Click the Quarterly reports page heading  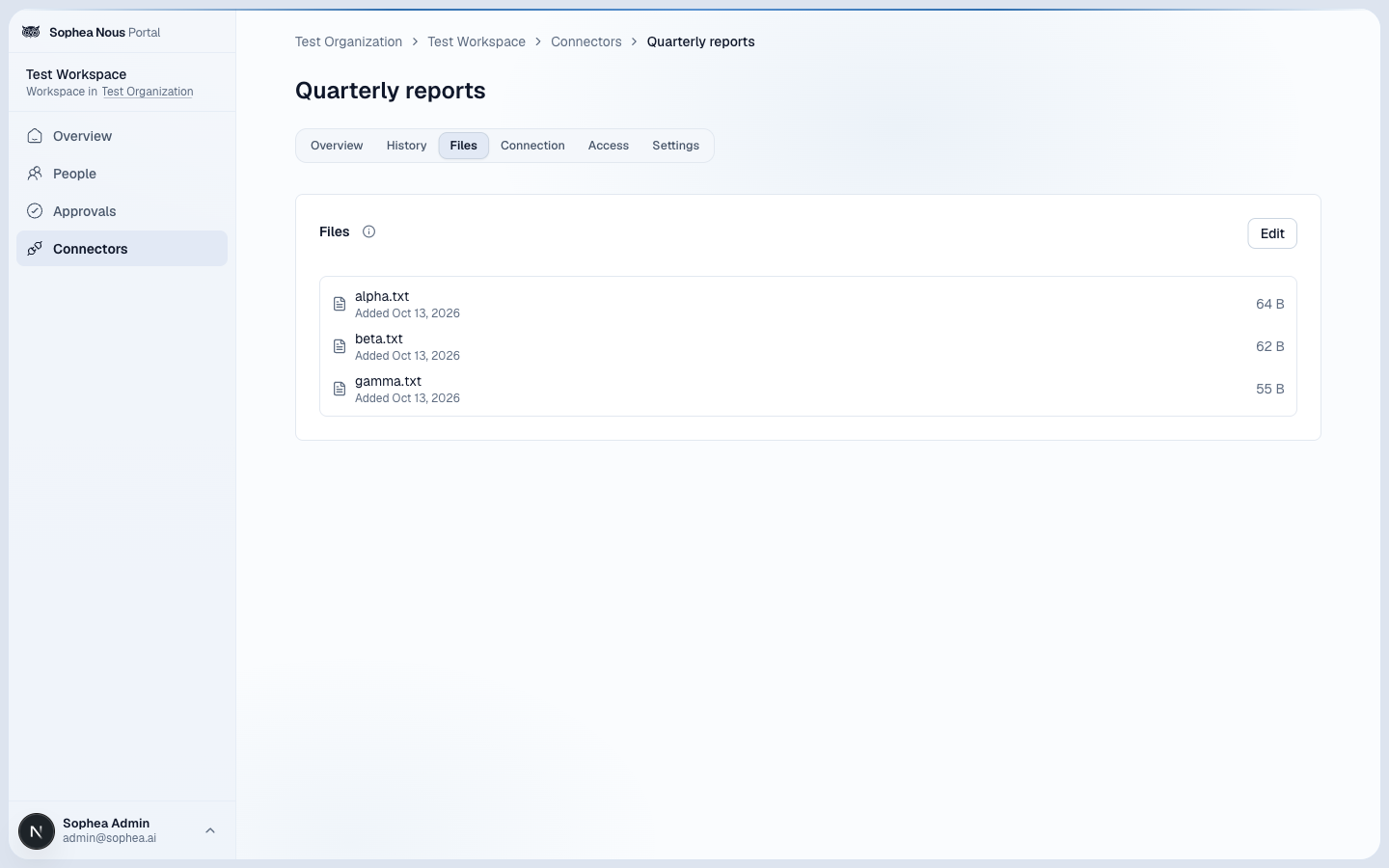coord(391,91)
